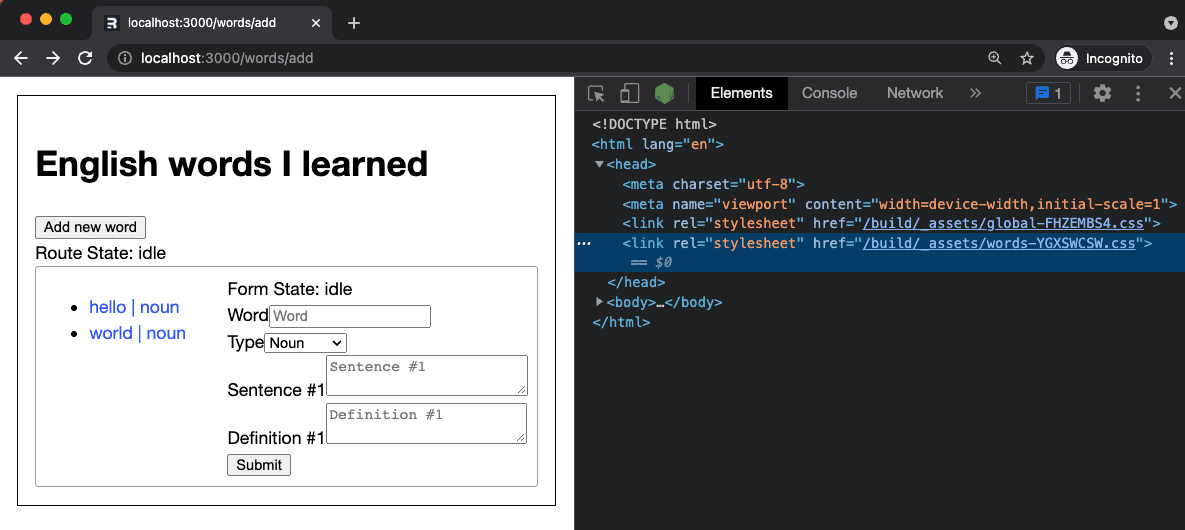Reload the page using the refresh icon
1185x530 pixels.
click(x=86, y=58)
